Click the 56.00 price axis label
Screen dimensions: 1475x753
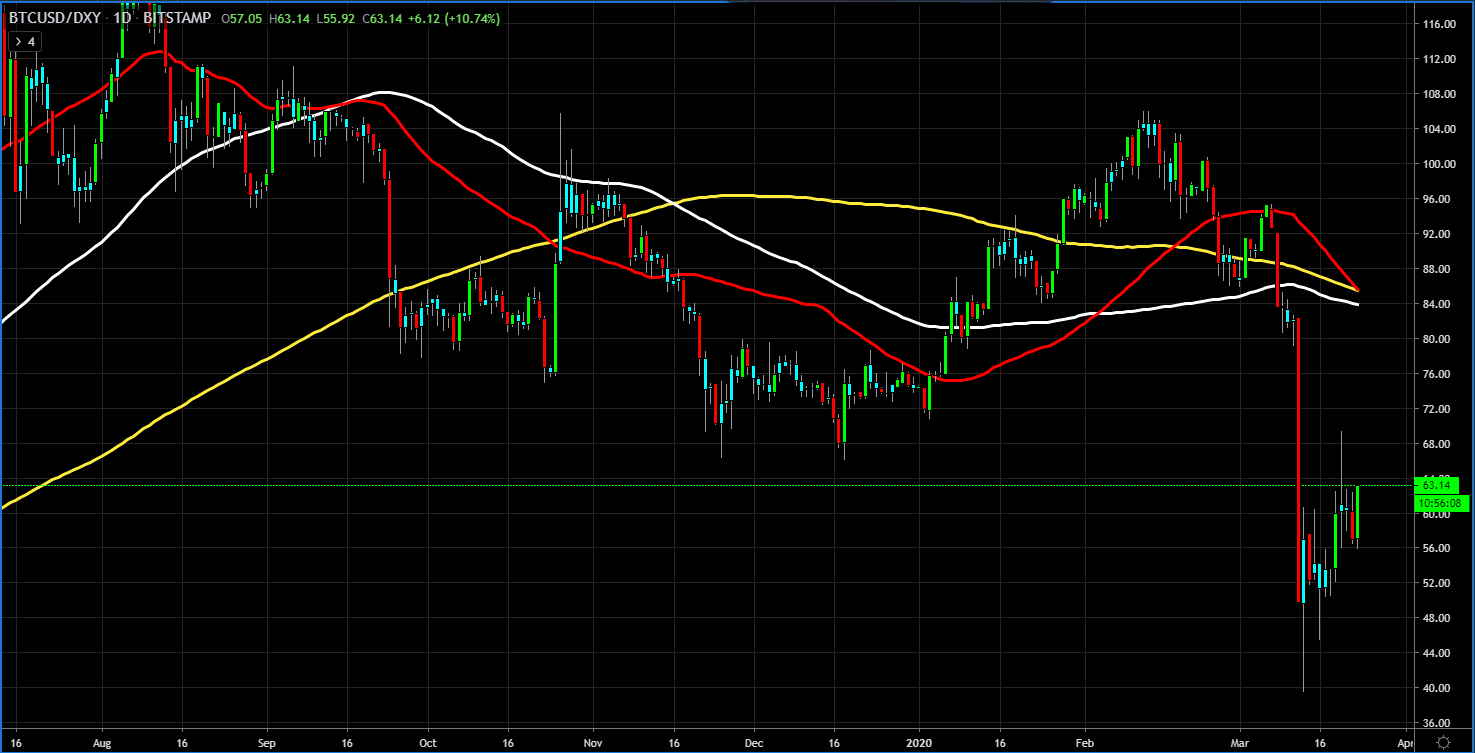tap(1437, 549)
